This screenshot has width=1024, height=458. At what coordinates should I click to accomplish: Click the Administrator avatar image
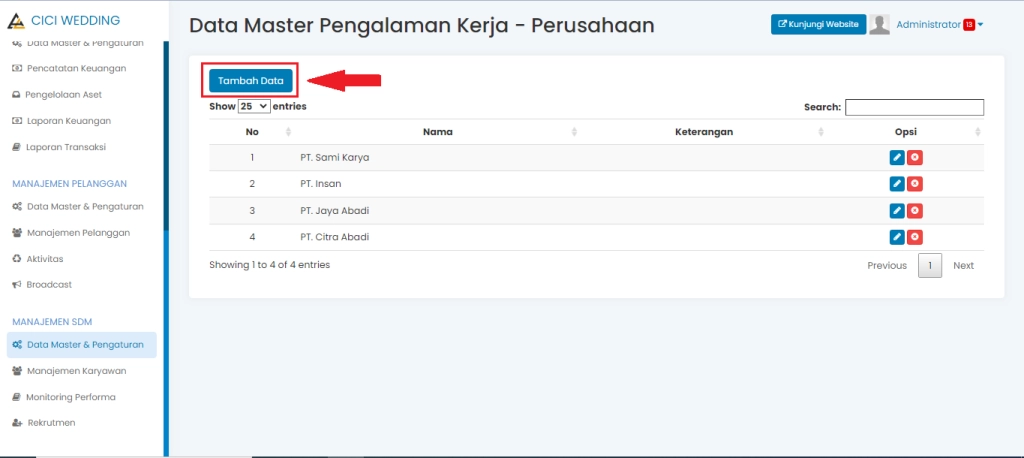coord(880,24)
